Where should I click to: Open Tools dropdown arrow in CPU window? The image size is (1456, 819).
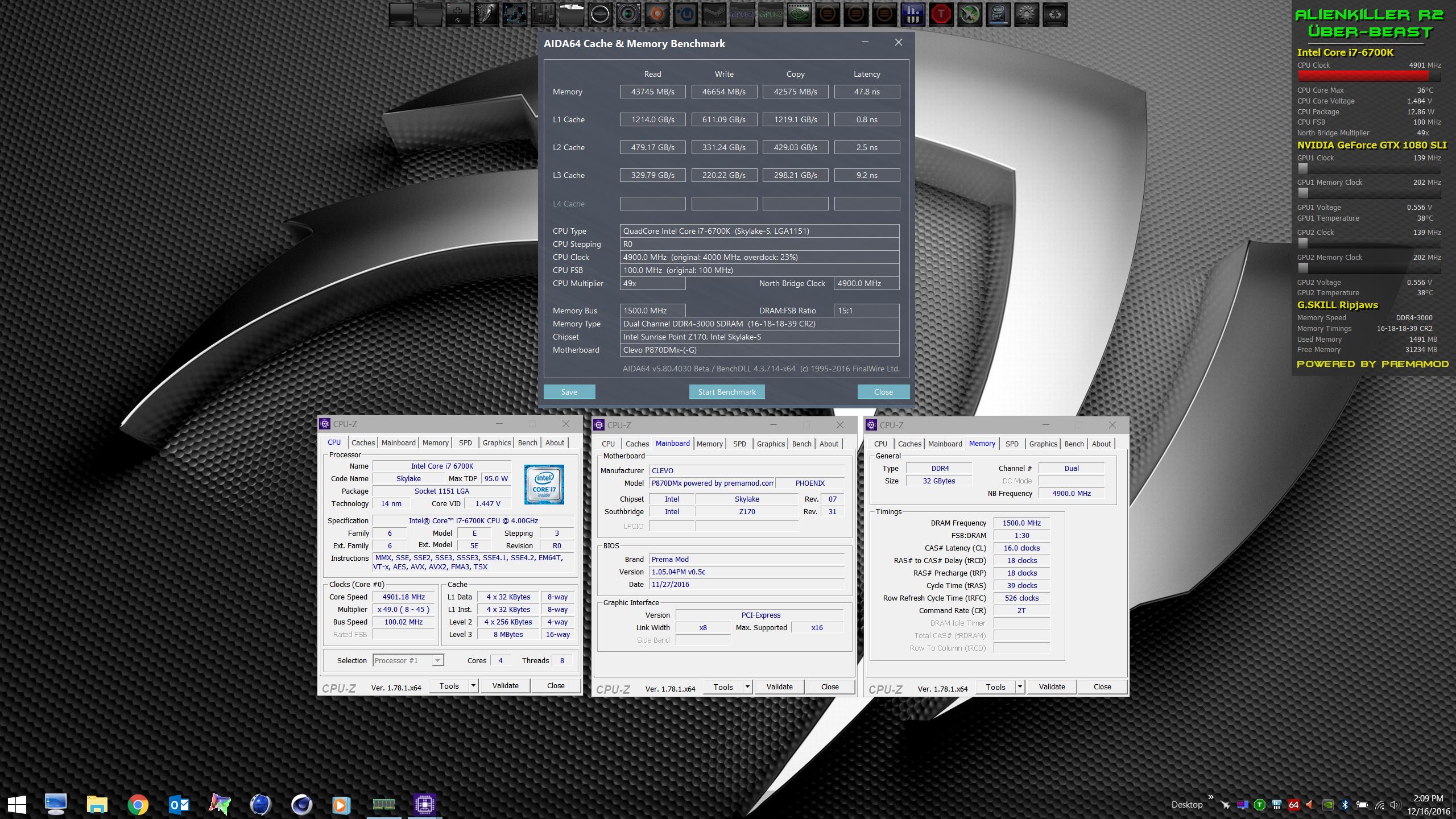[x=473, y=686]
